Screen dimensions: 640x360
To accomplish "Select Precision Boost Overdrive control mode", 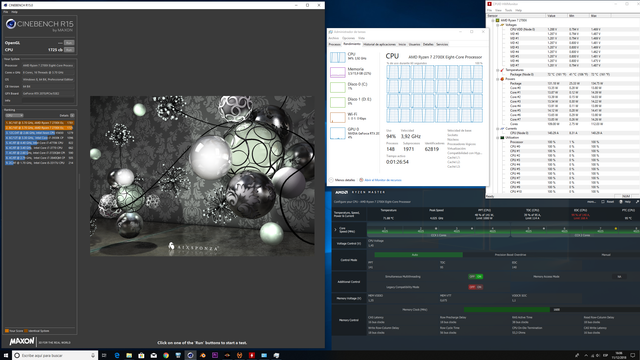I will tap(510, 255).
